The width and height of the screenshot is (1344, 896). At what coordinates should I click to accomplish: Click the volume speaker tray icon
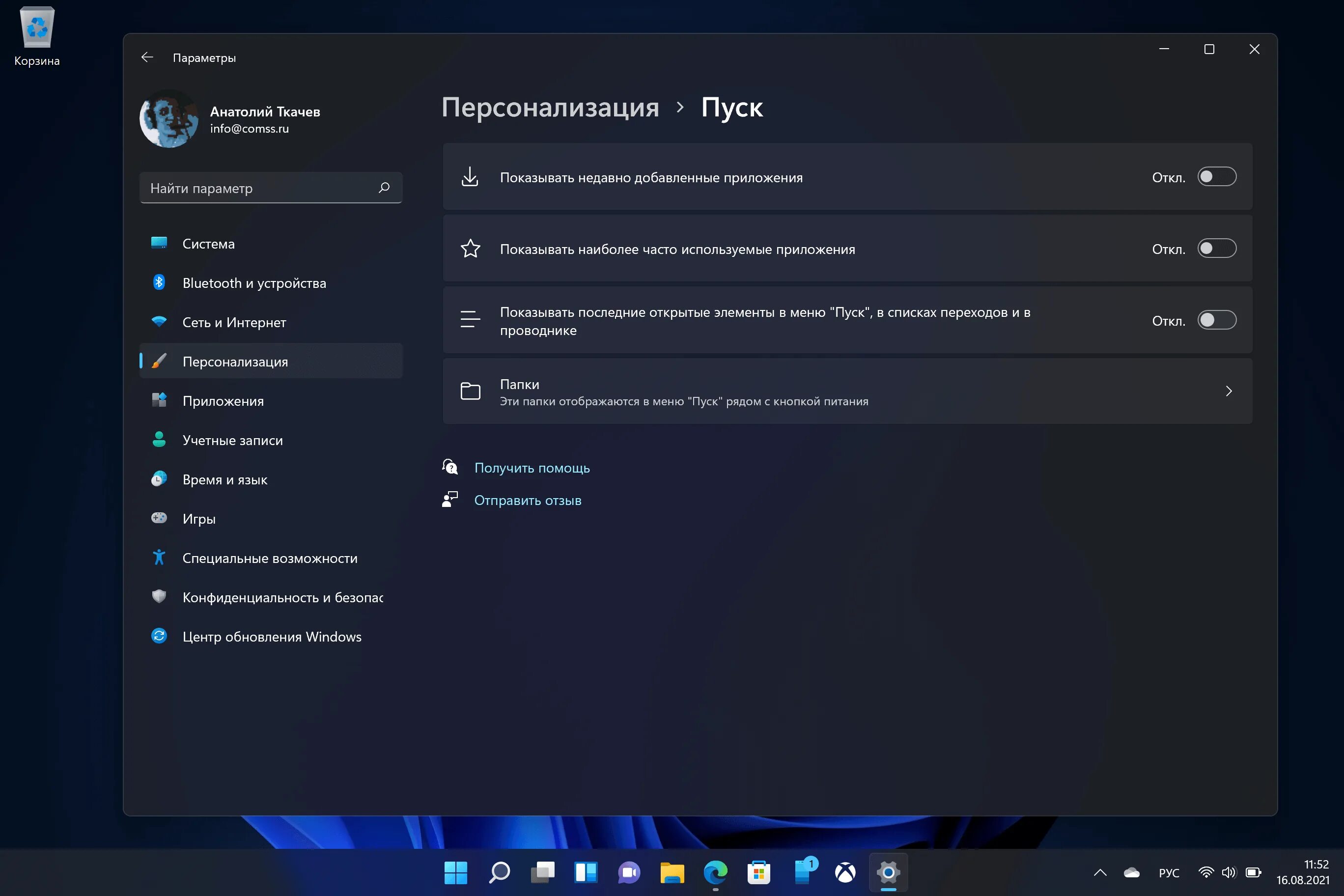pyautogui.click(x=1229, y=872)
